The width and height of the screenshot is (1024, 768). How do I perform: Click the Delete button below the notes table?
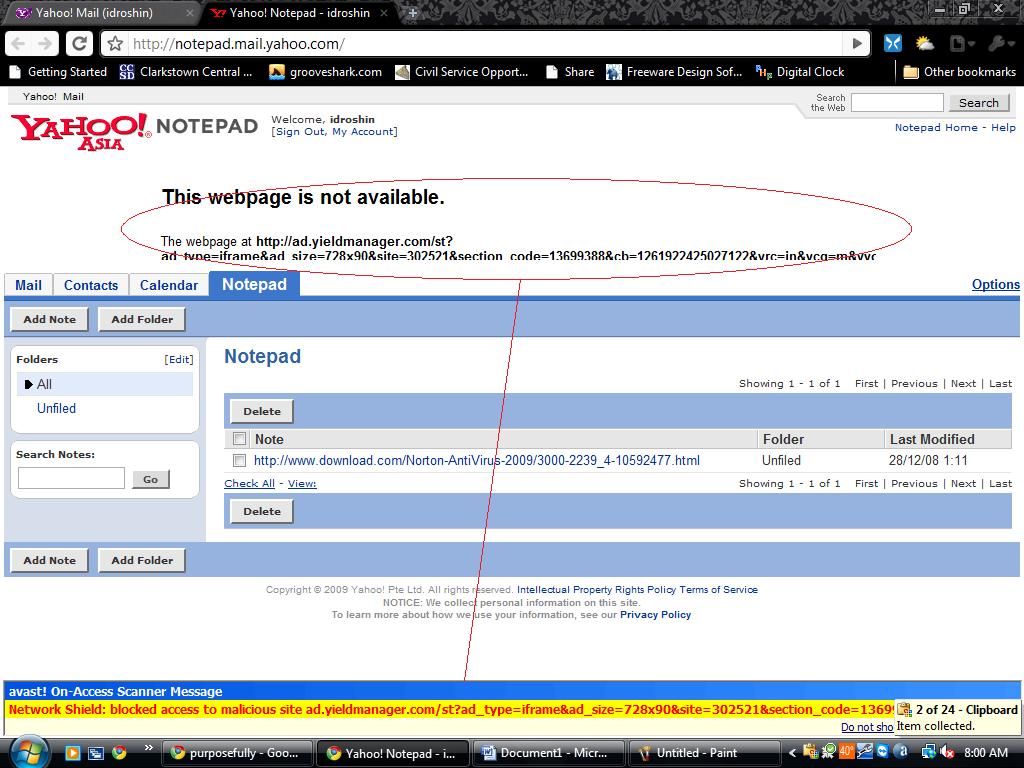click(x=262, y=511)
